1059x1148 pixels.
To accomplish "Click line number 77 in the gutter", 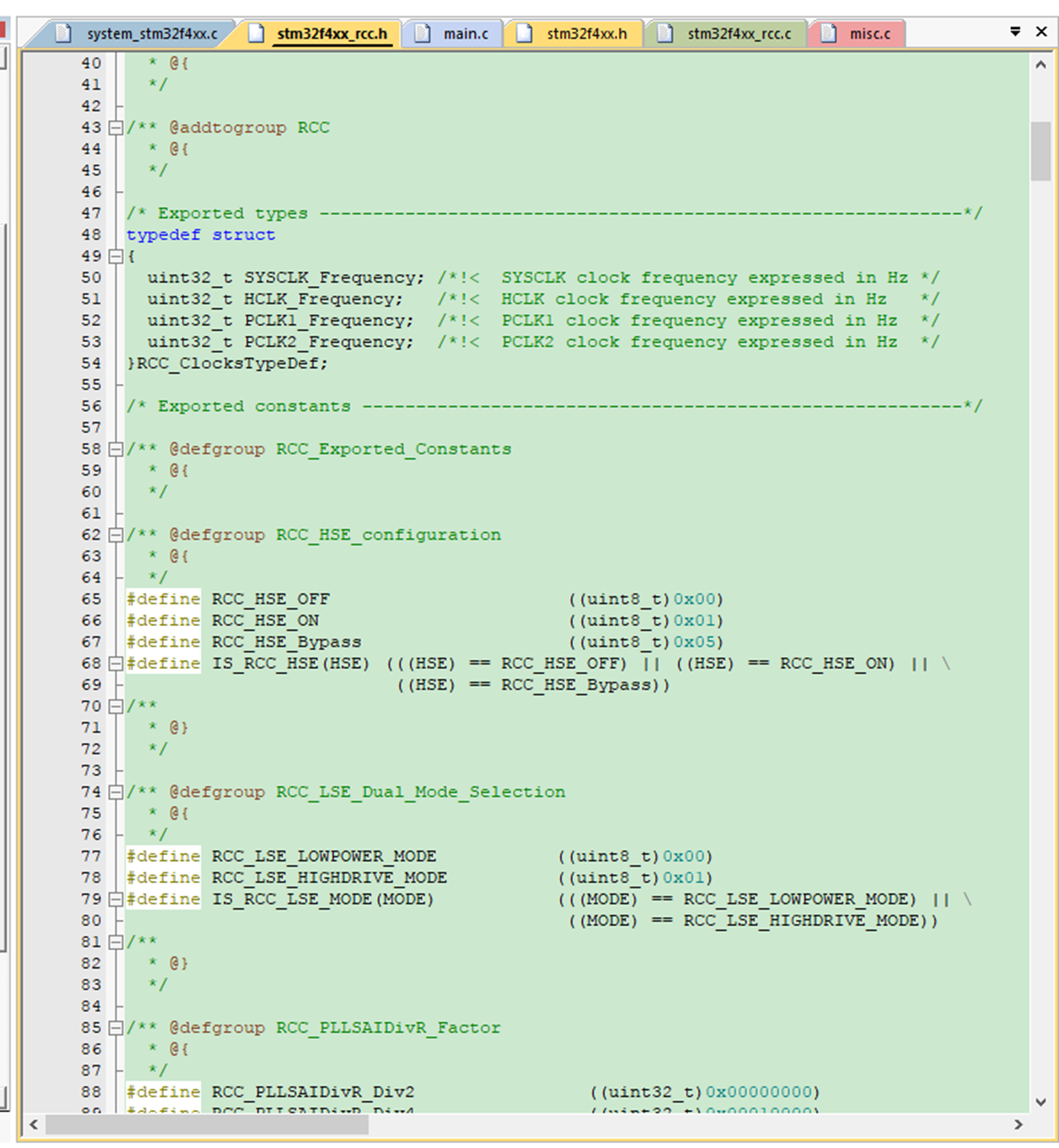I will 91,856.
